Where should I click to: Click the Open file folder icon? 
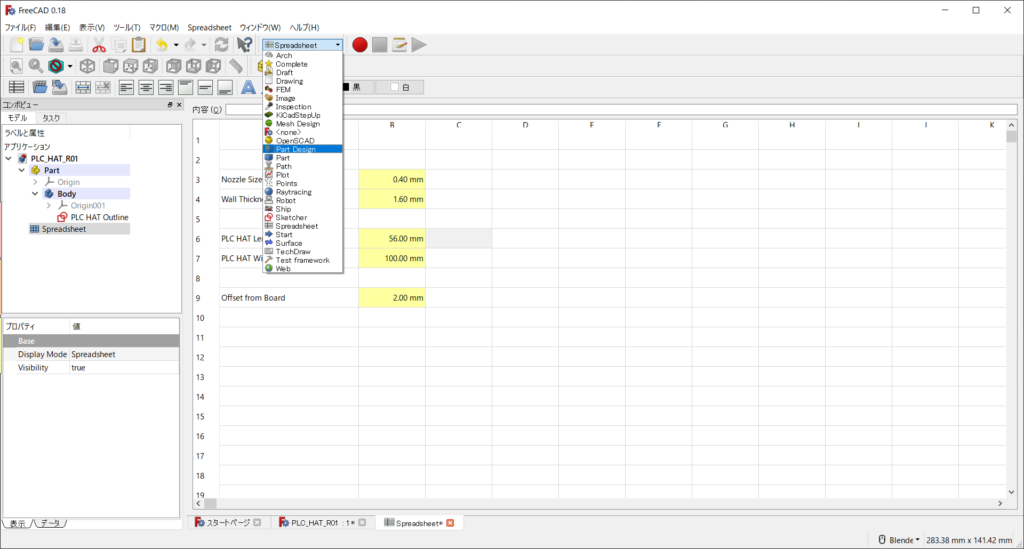coord(36,45)
